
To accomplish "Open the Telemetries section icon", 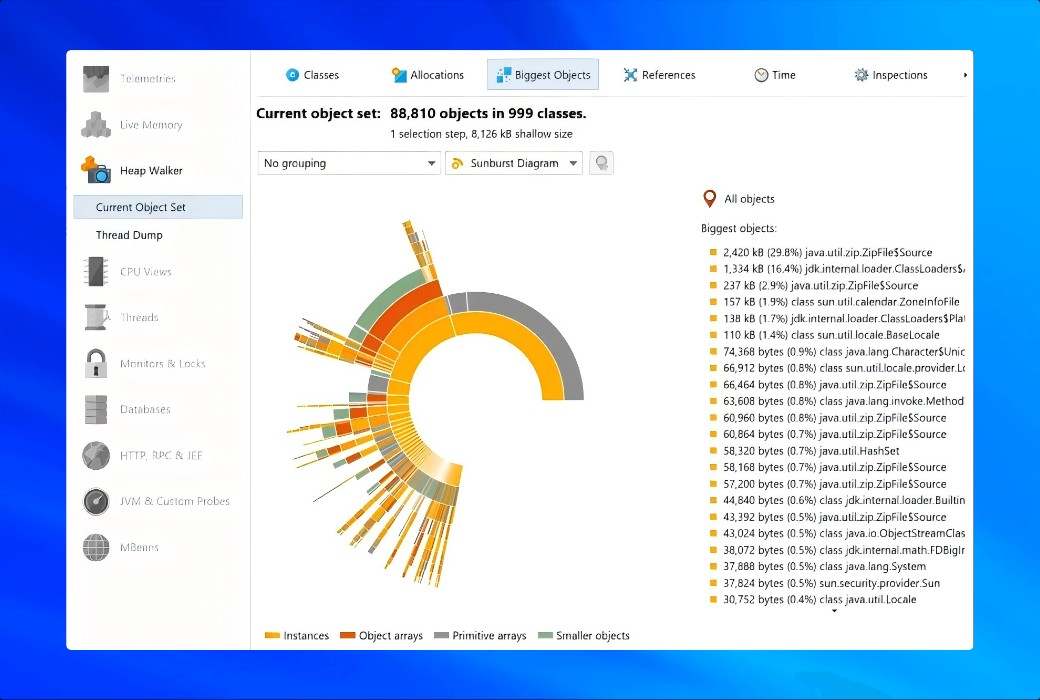I will (96, 79).
